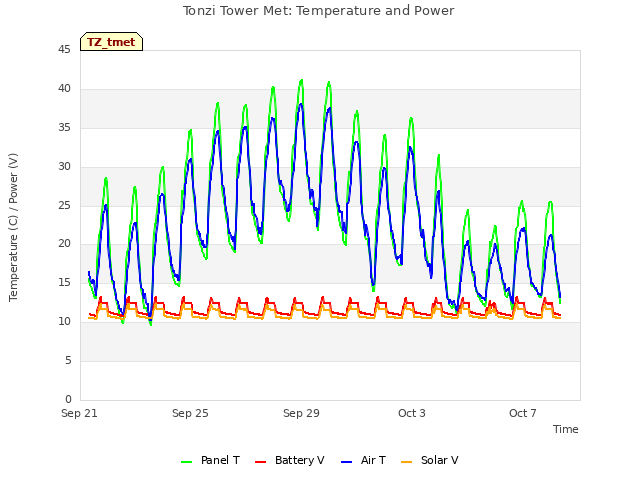Click the Sep 21 x-axis tick label
The height and width of the screenshot is (480, 640).
[79, 413]
